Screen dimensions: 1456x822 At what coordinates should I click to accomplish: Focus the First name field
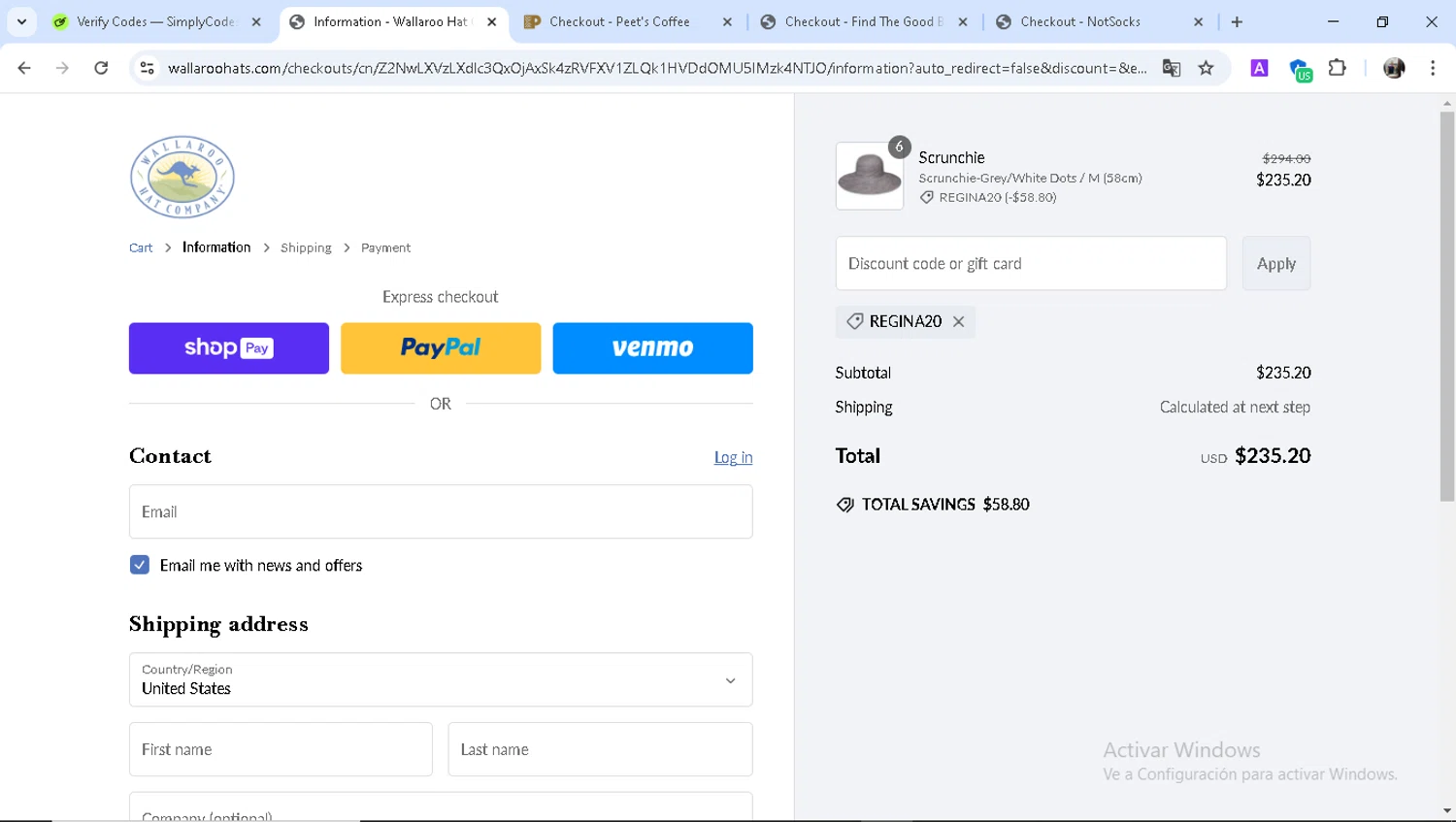[x=281, y=749]
